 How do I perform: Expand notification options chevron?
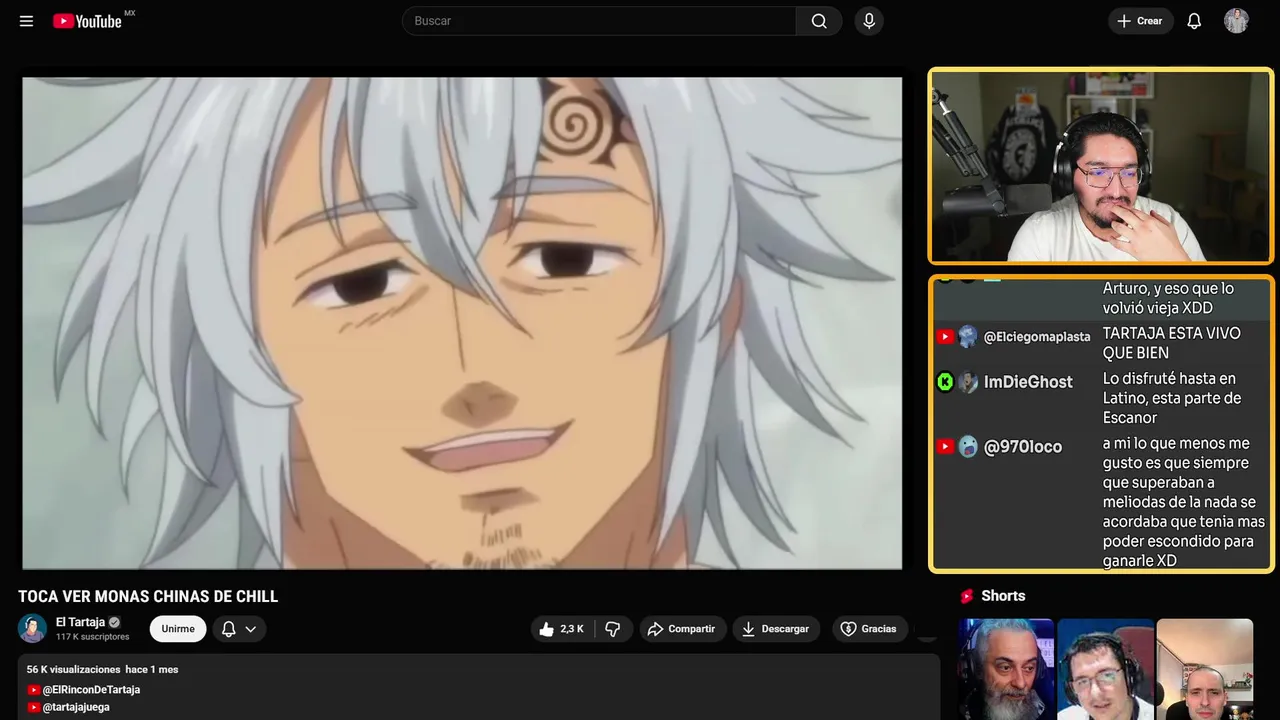tap(251, 629)
